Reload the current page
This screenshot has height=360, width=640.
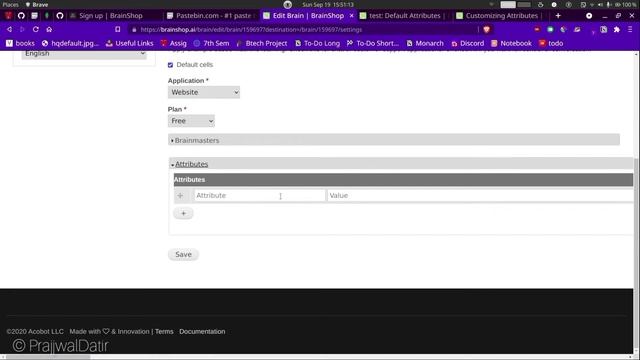[36, 29]
